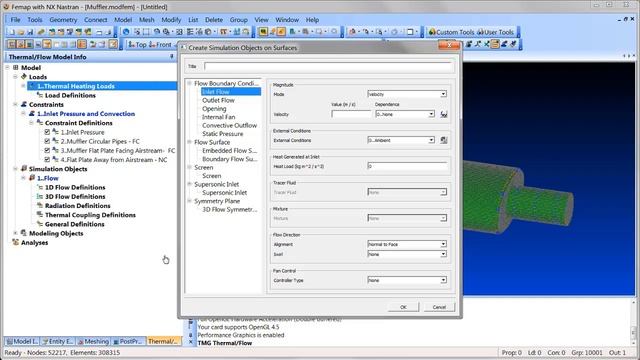
Task: Open the Tools menu
Action: (x=35, y=20)
